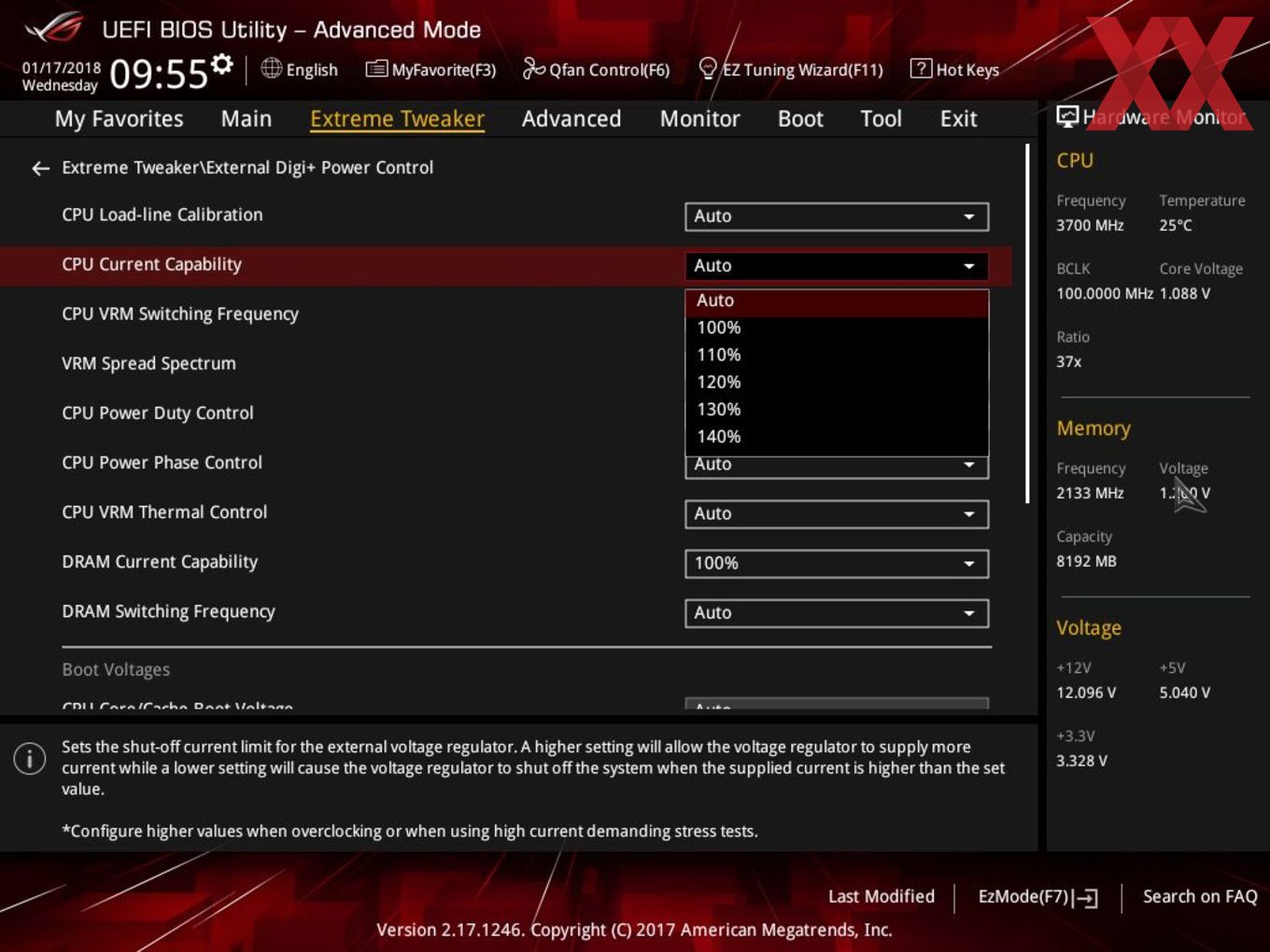Image resolution: width=1270 pixels, height=952 pixels.
Task: Choose Auto in the open list
Action: point(837,301)
